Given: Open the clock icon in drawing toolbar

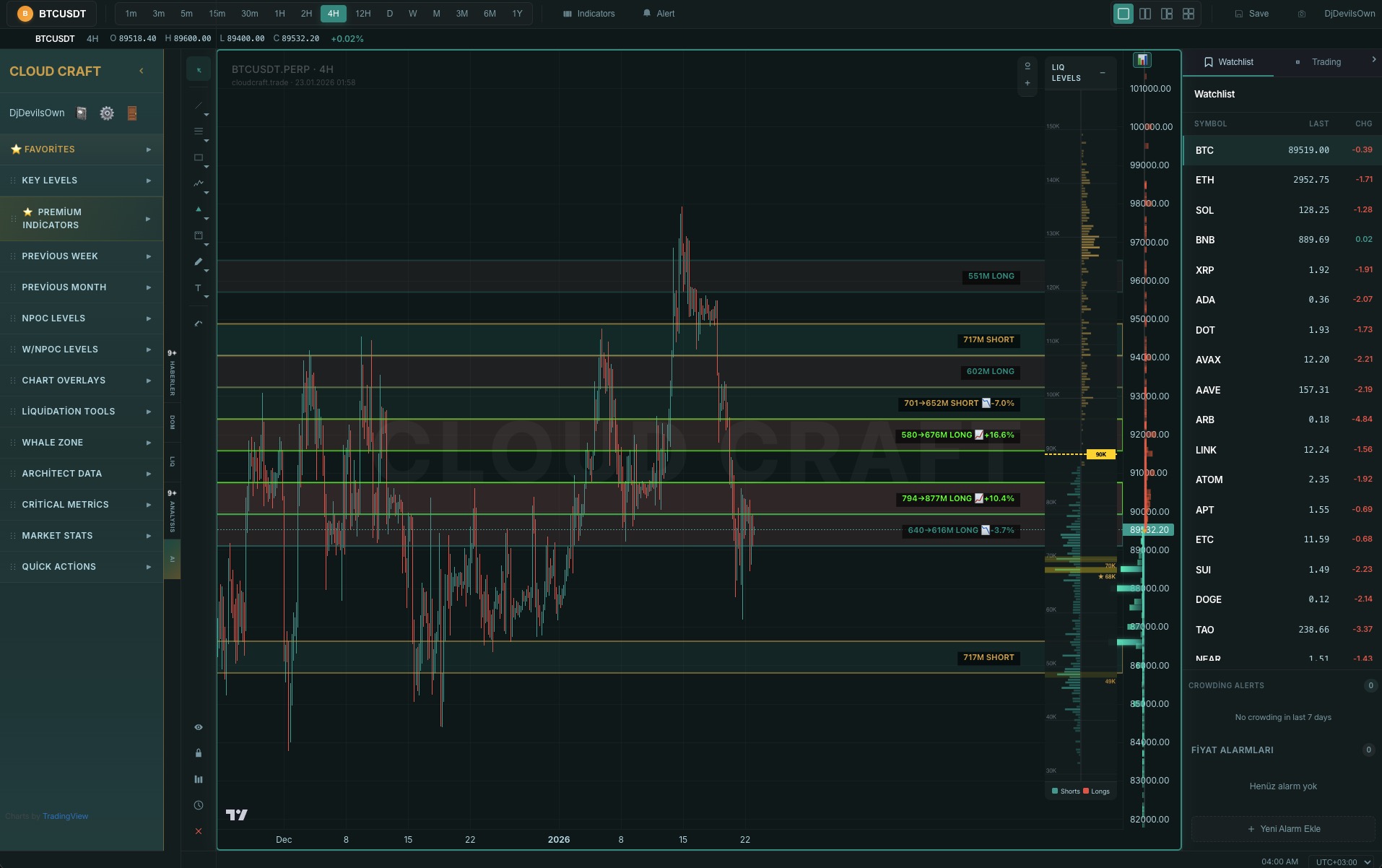Looking at the screenshot, I should tap(199, 805).
